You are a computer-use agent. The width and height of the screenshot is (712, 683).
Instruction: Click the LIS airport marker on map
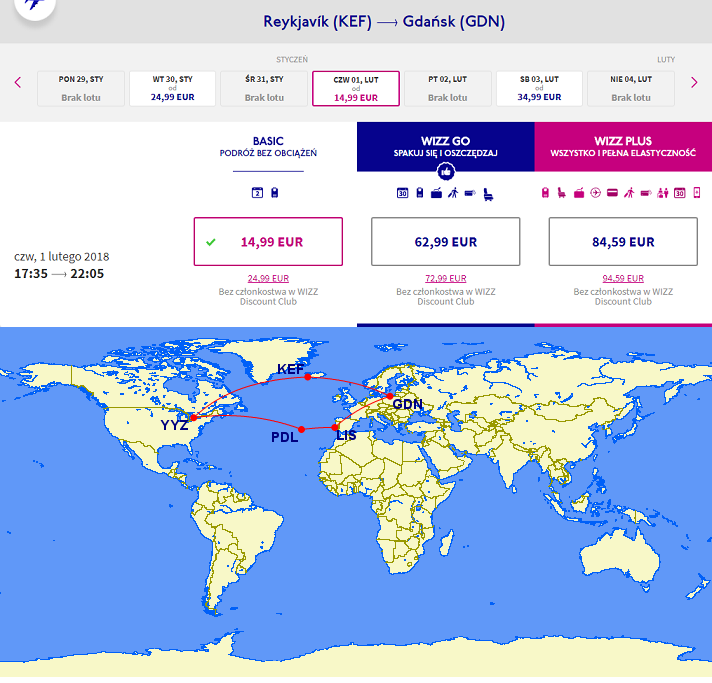click(335, 427)
